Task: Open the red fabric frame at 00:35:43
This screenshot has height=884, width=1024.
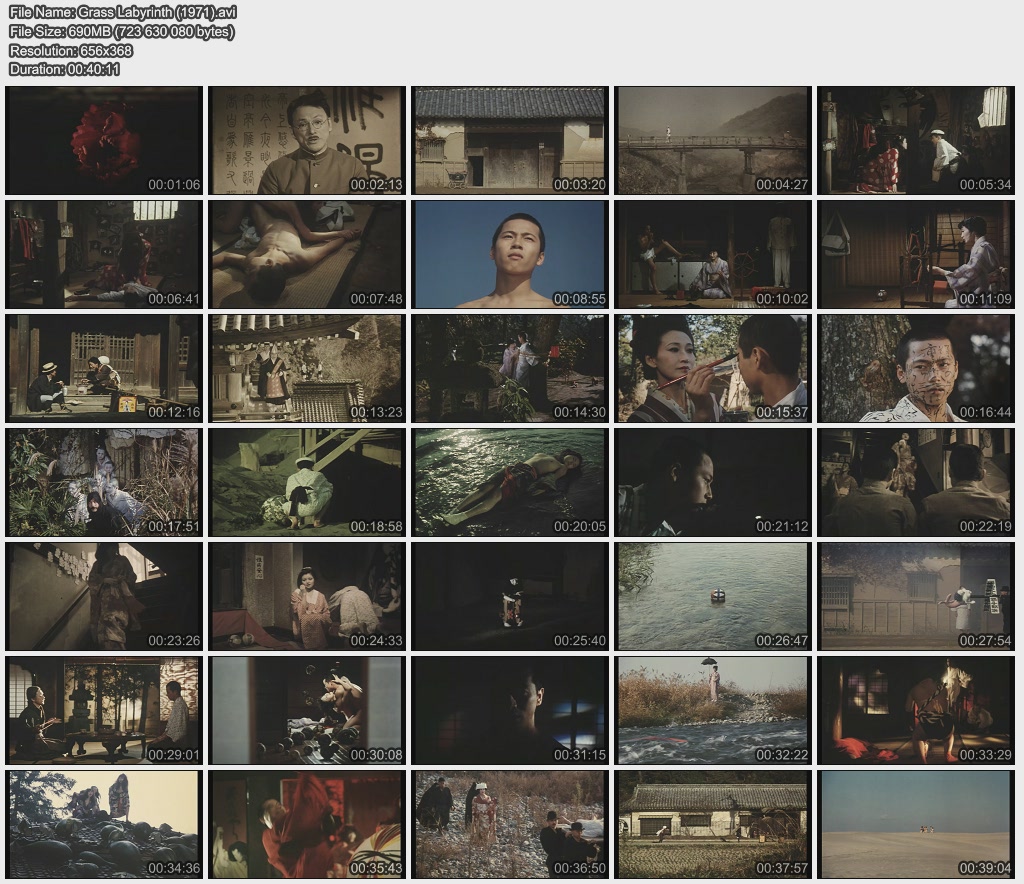Action: coord(307,824)
